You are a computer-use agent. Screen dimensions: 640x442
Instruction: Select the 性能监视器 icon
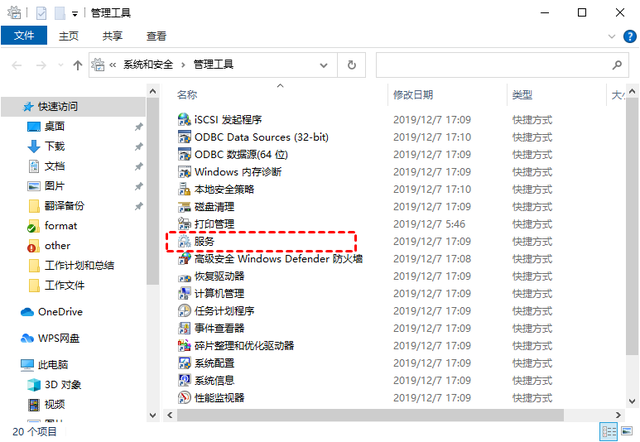[184, 398]
